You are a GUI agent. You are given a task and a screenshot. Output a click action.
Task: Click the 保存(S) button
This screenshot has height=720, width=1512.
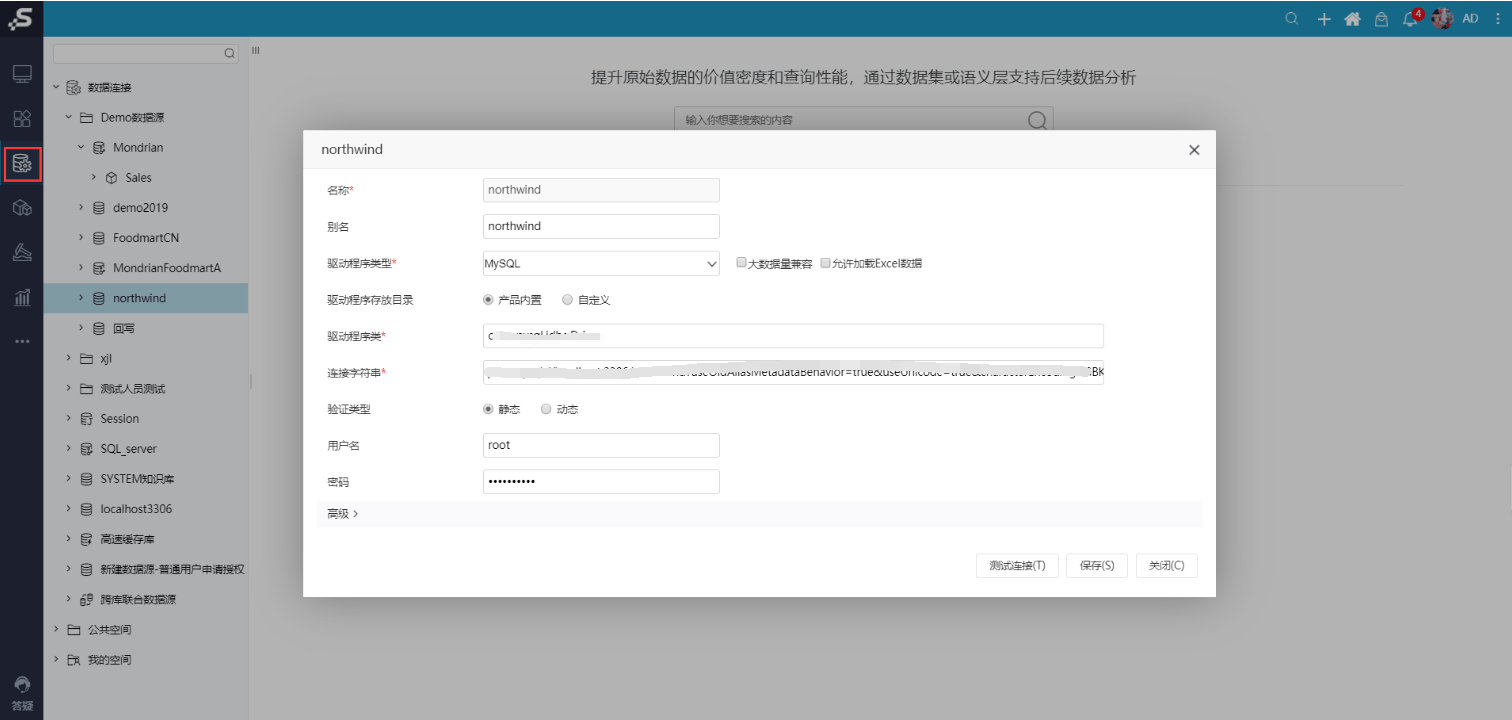click(x=1096, y=565)
